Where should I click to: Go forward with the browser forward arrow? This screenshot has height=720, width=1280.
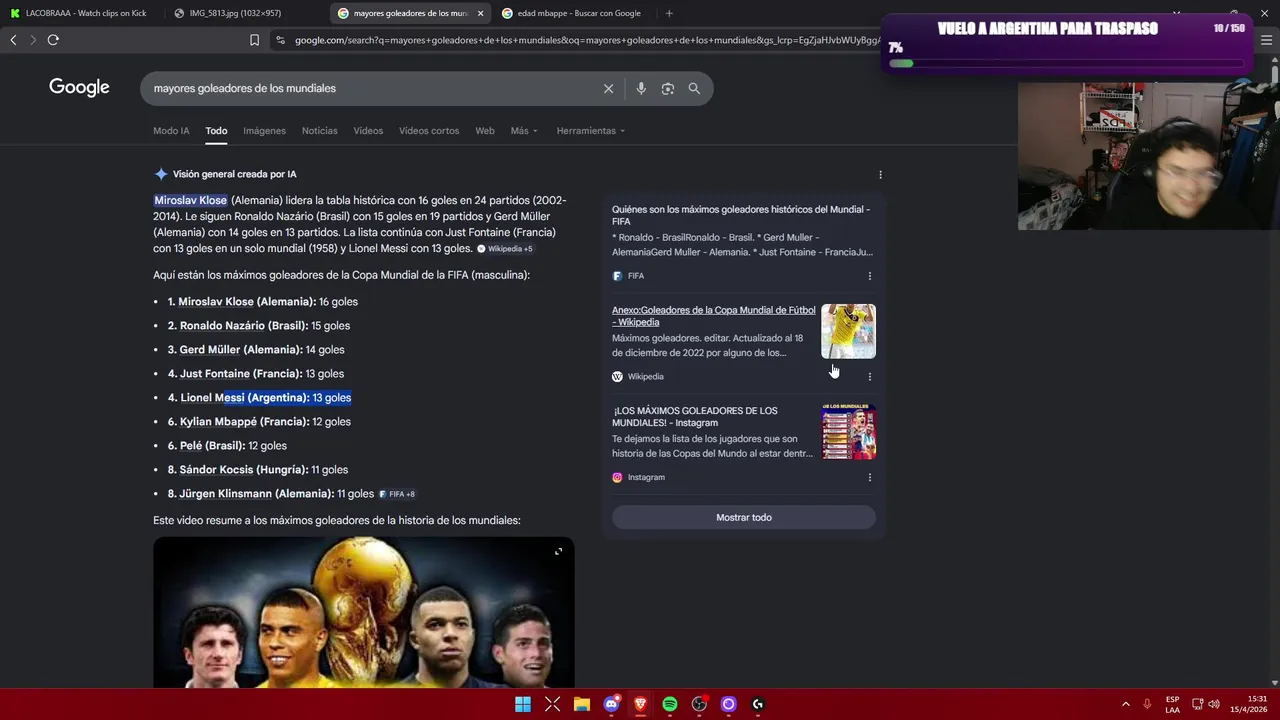click(x=32, y=40)
